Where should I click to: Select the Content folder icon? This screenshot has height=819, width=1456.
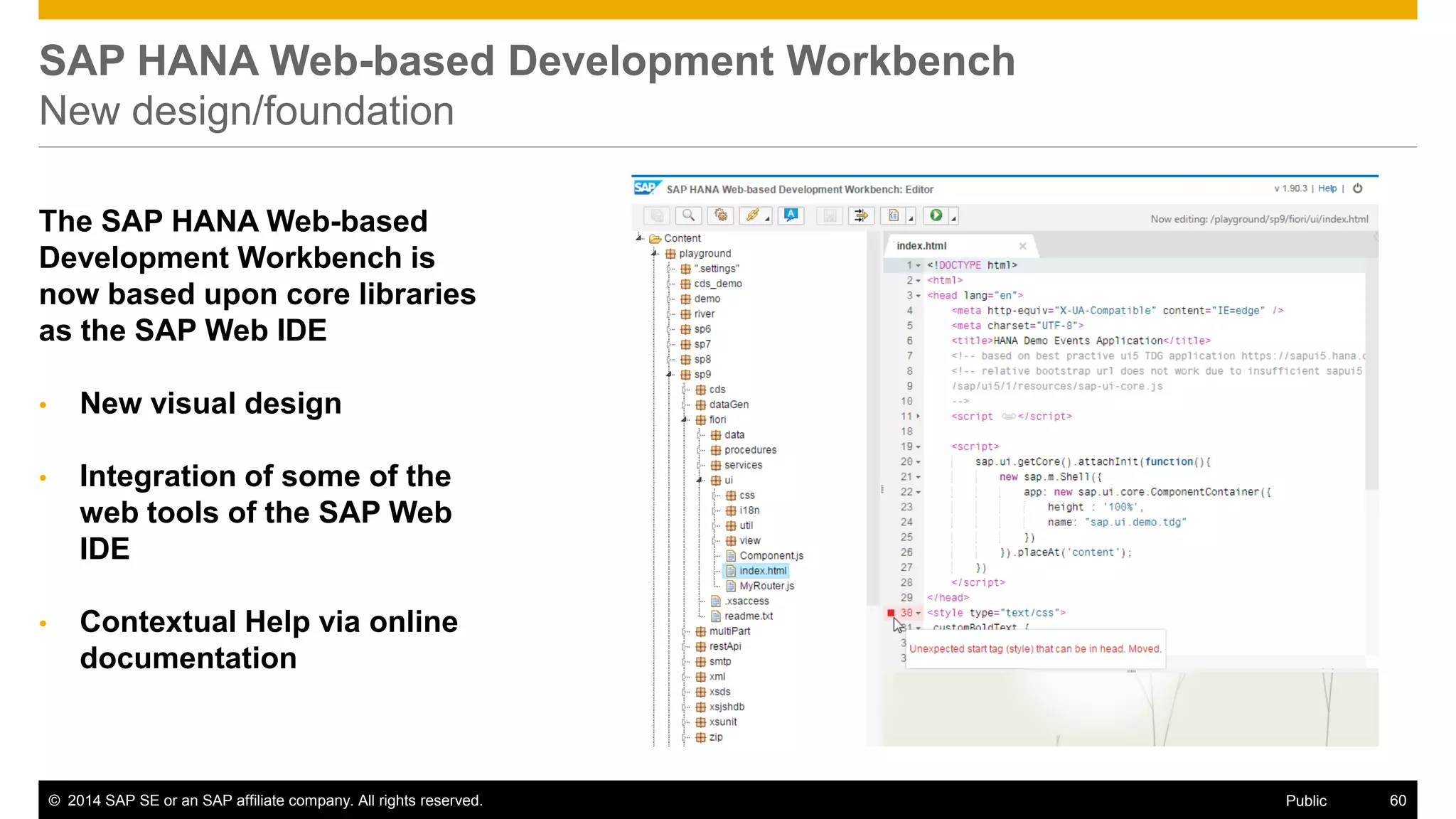tap(655, 239)
